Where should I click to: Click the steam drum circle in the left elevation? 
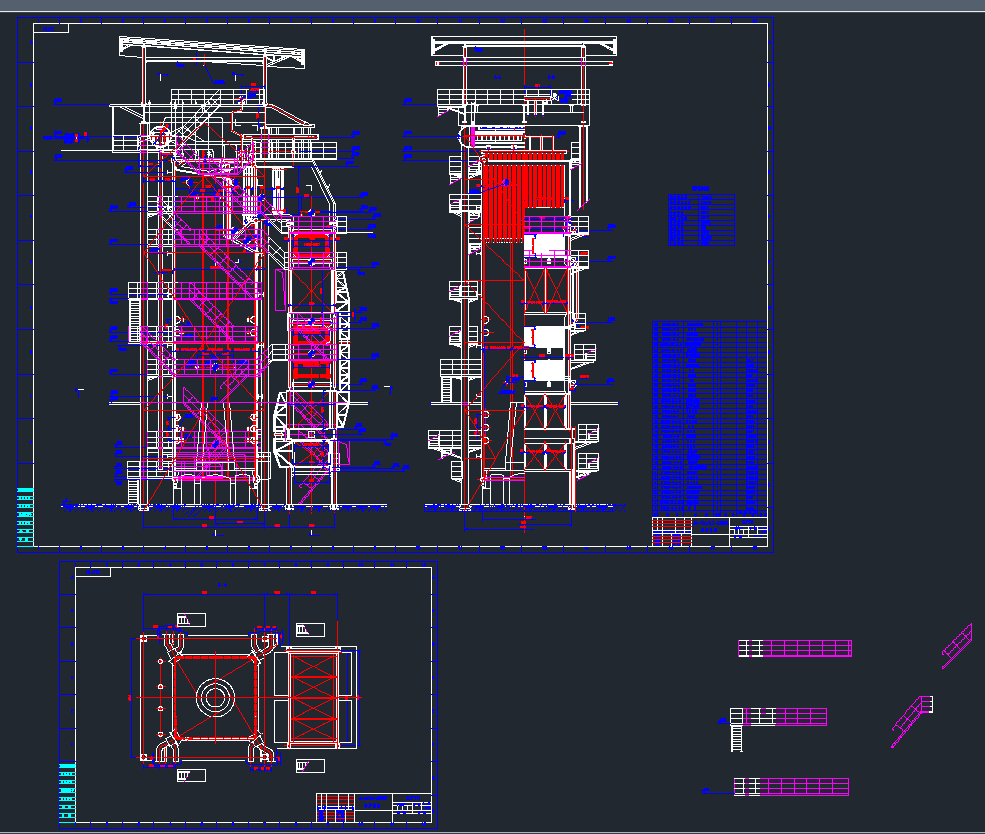pyautogui.click(x=159, y=137)
